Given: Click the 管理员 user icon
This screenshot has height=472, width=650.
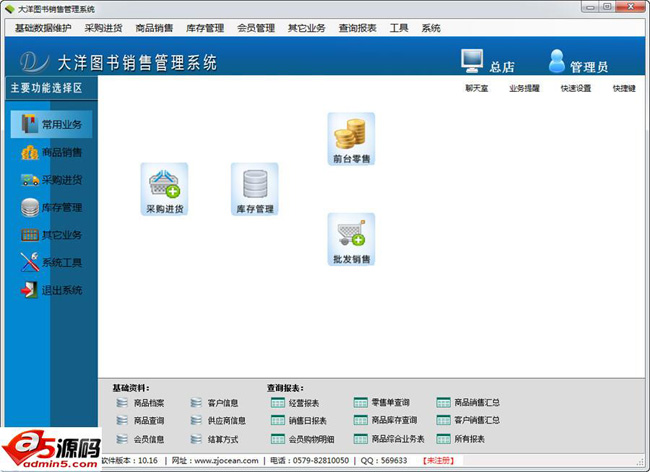Looking at the screenshot, I should click(x=557, y=61).
